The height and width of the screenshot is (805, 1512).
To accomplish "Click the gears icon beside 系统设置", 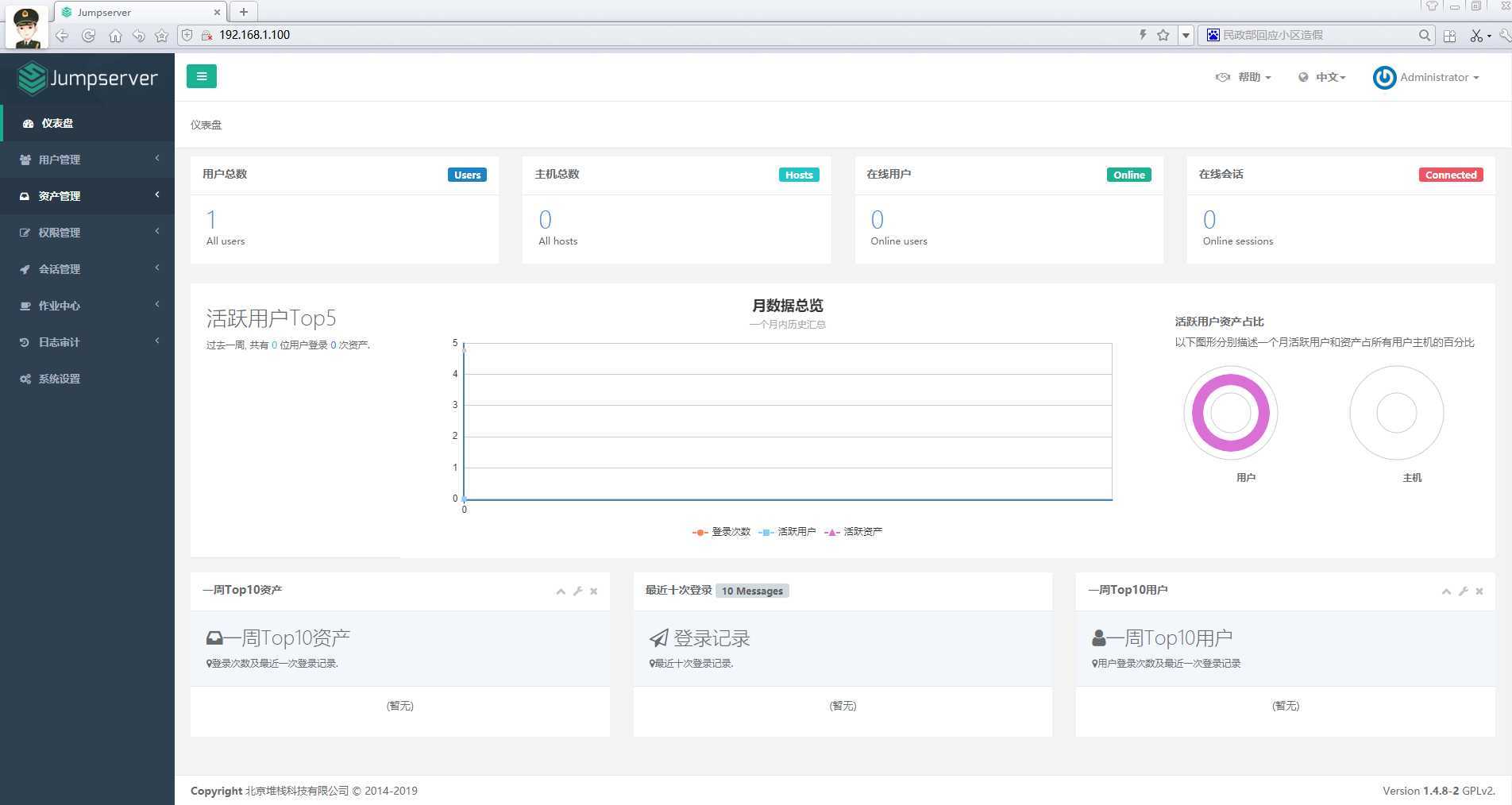I will [x=25, y=379].
